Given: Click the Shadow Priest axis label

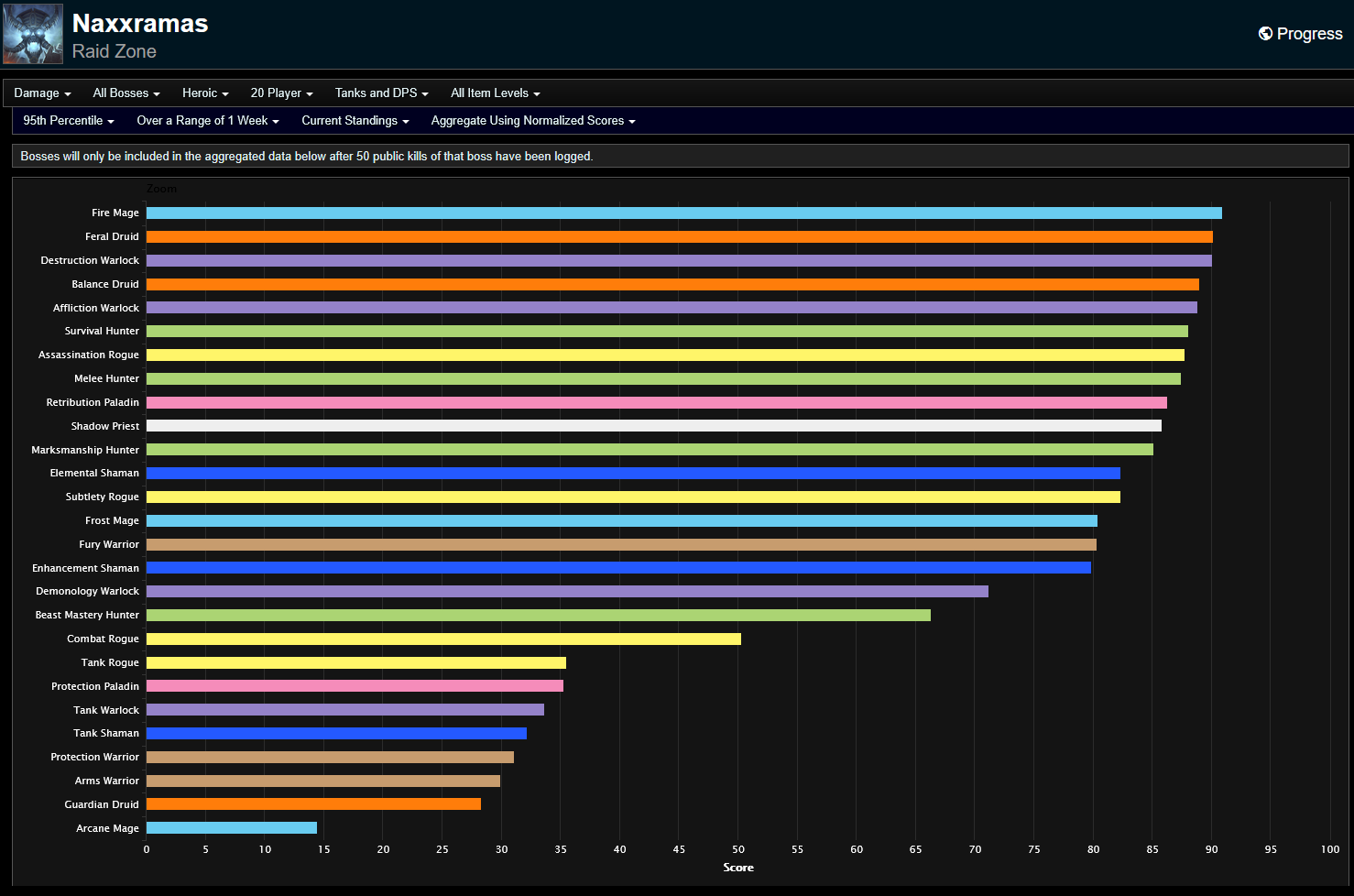Looking at the screenshot, I should coord(104,426).
